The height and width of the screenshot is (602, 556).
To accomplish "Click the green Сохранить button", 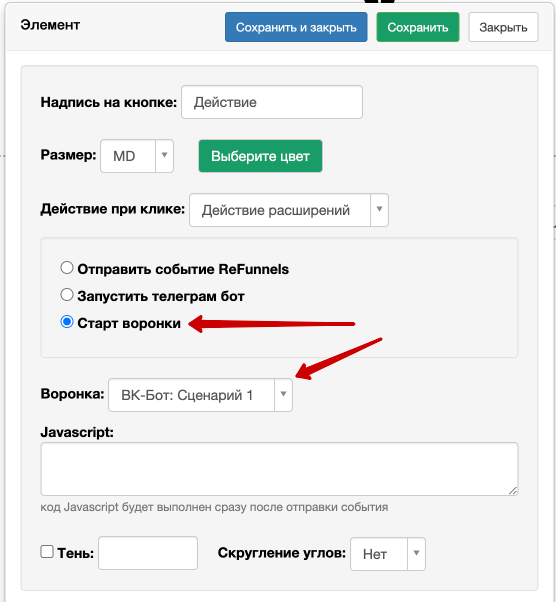I will [418, 27].
